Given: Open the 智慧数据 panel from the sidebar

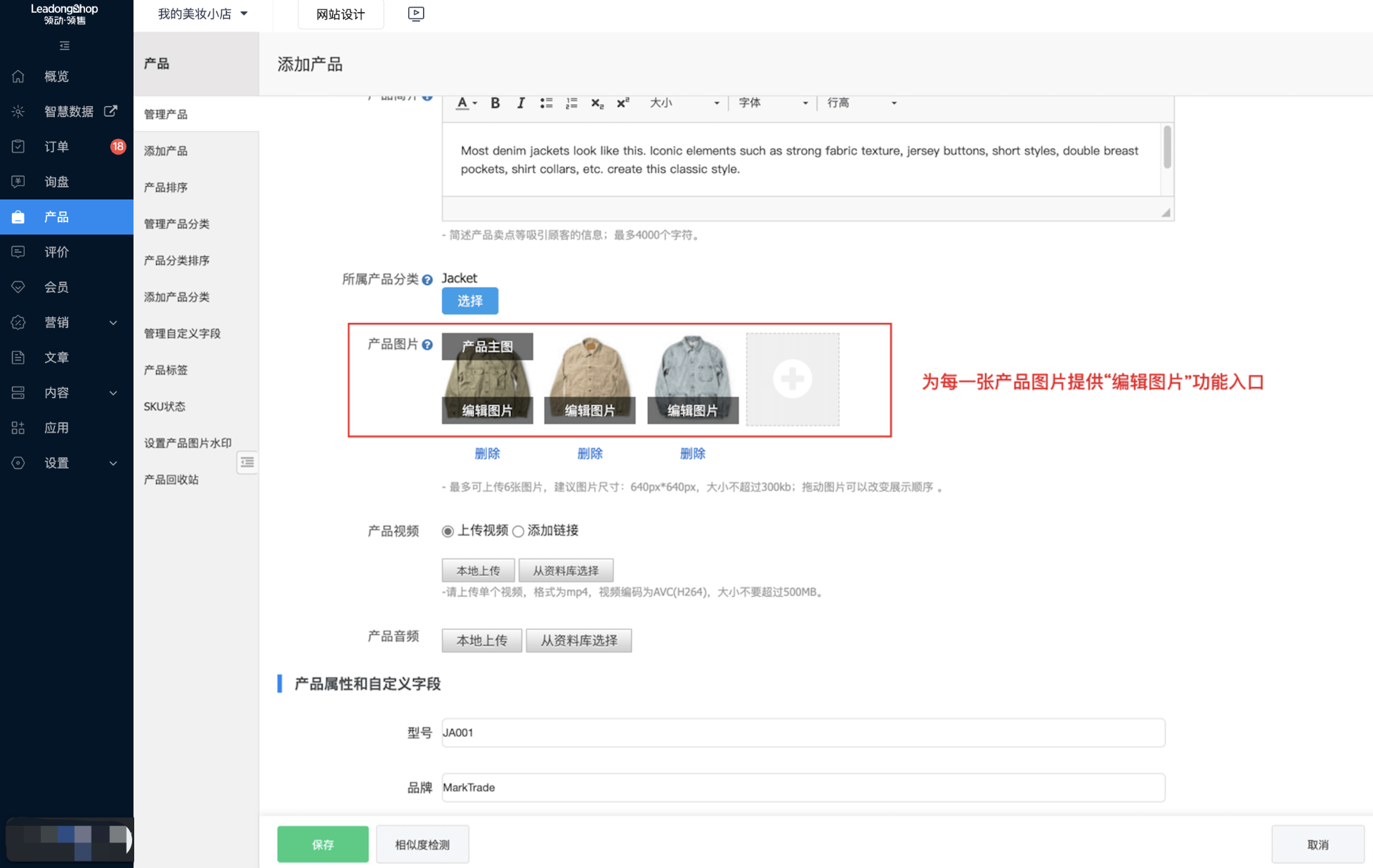Looking at the screenshot, I should tap(68, 111).
